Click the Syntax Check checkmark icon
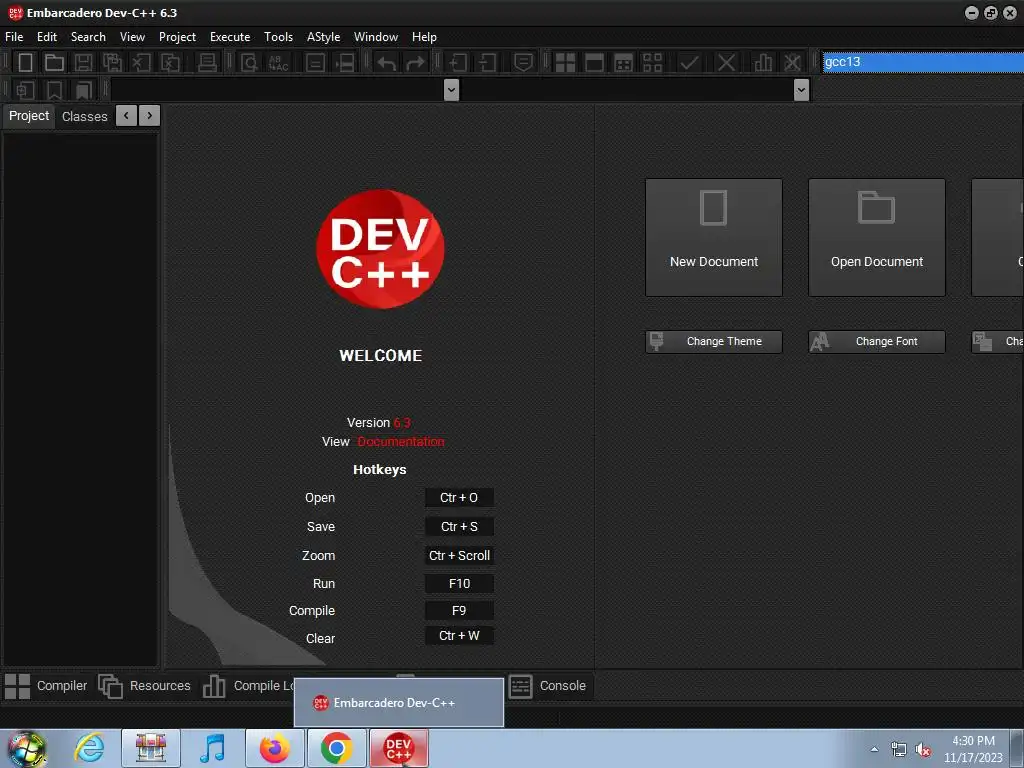Image resolution: width=1024 pixels, height=768 pixels. [x=689, y=63]
